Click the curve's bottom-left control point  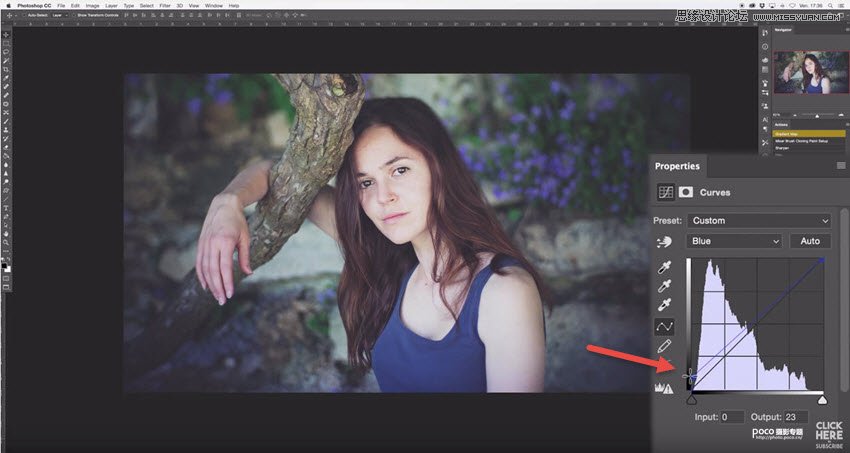click(x=692, y=376)
